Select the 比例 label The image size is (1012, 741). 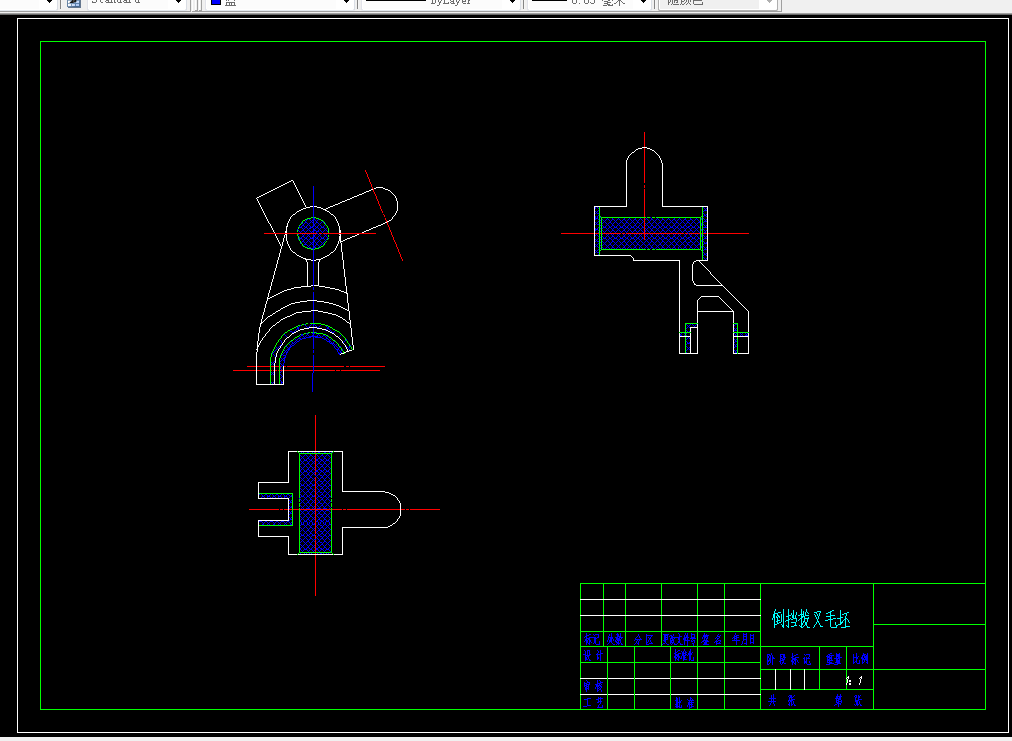(860, 660)
